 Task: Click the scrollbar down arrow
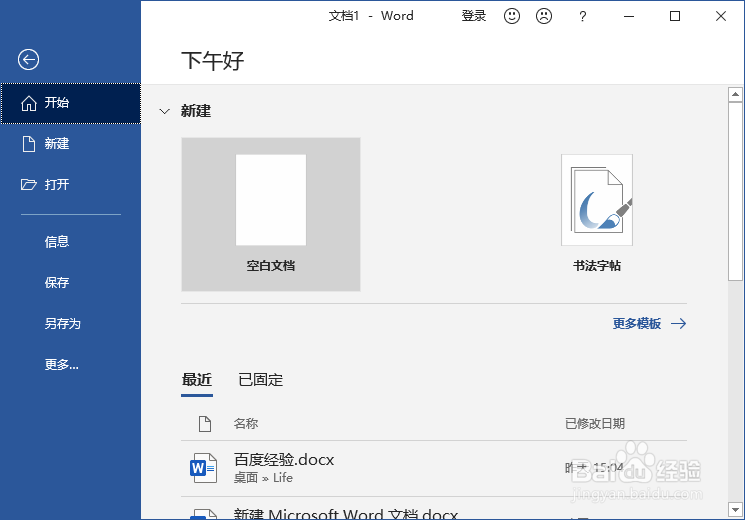[735, 510]
